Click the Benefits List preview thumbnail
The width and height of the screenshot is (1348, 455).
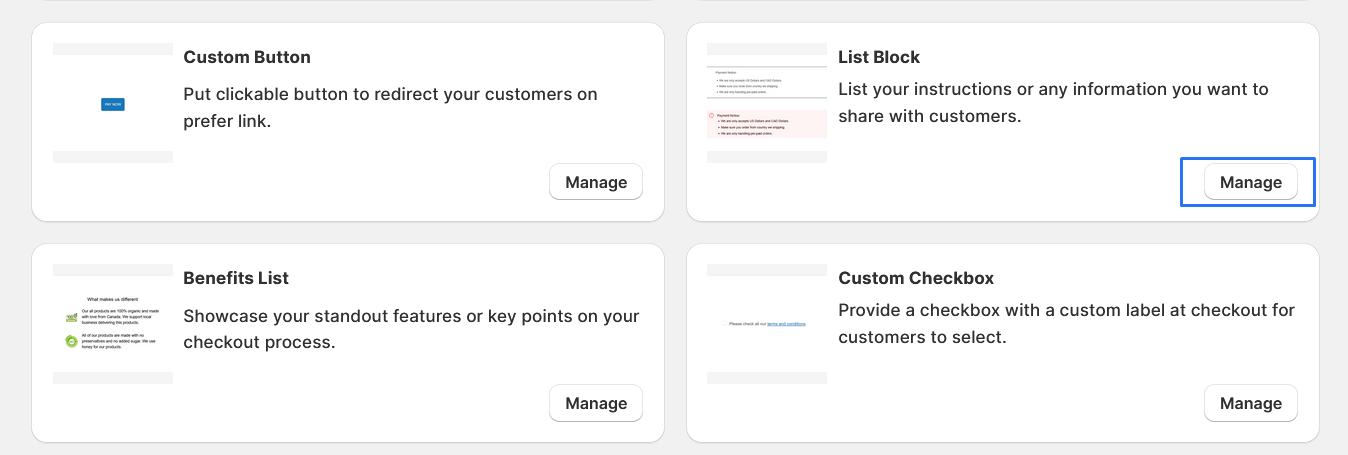coord(113,324)
